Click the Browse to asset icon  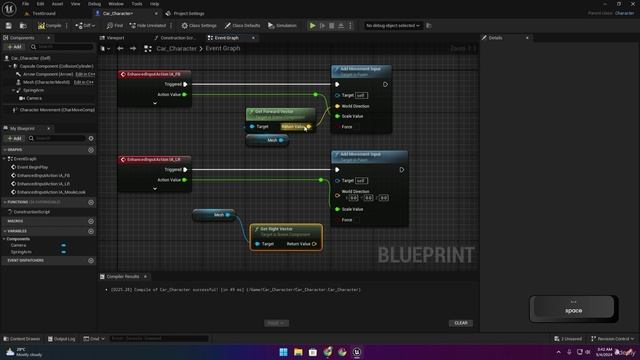[x=23, y=25]
